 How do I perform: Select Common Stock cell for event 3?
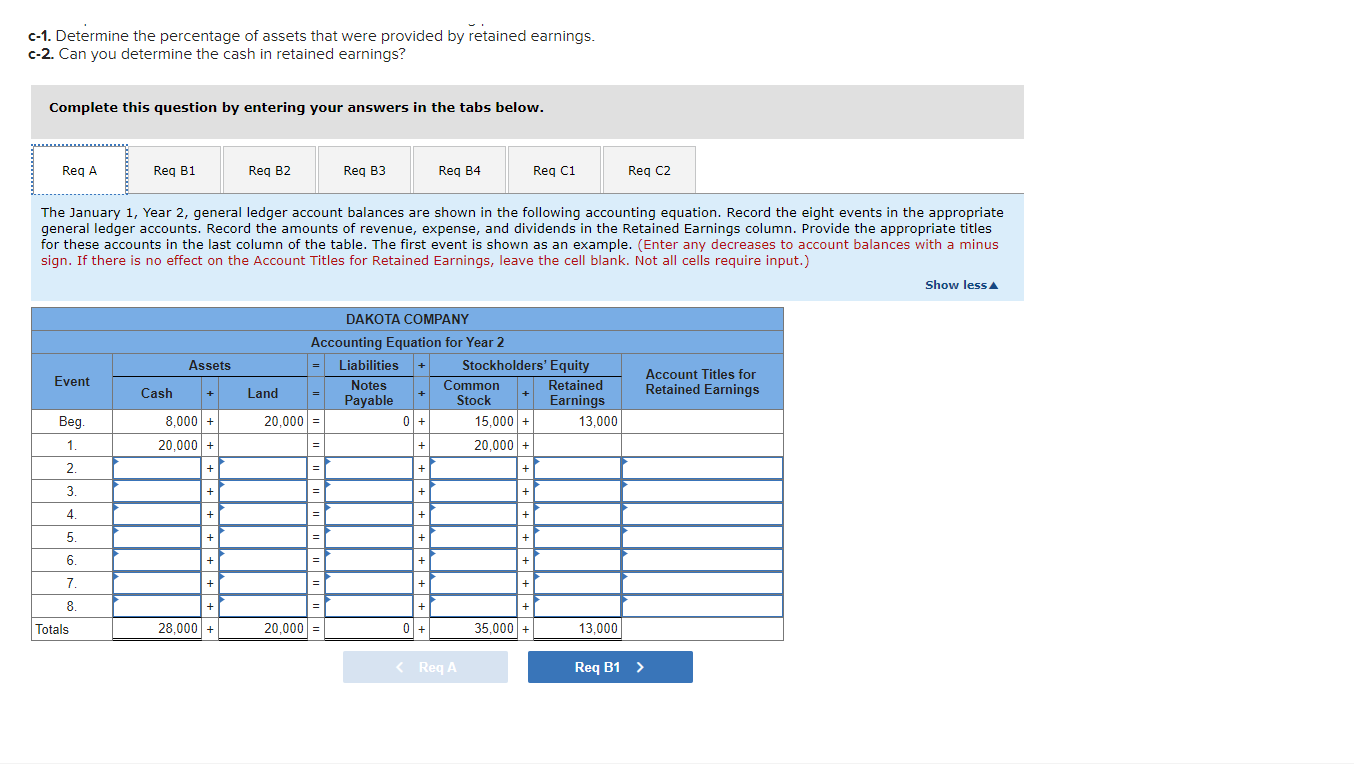(x=473, y=491)
